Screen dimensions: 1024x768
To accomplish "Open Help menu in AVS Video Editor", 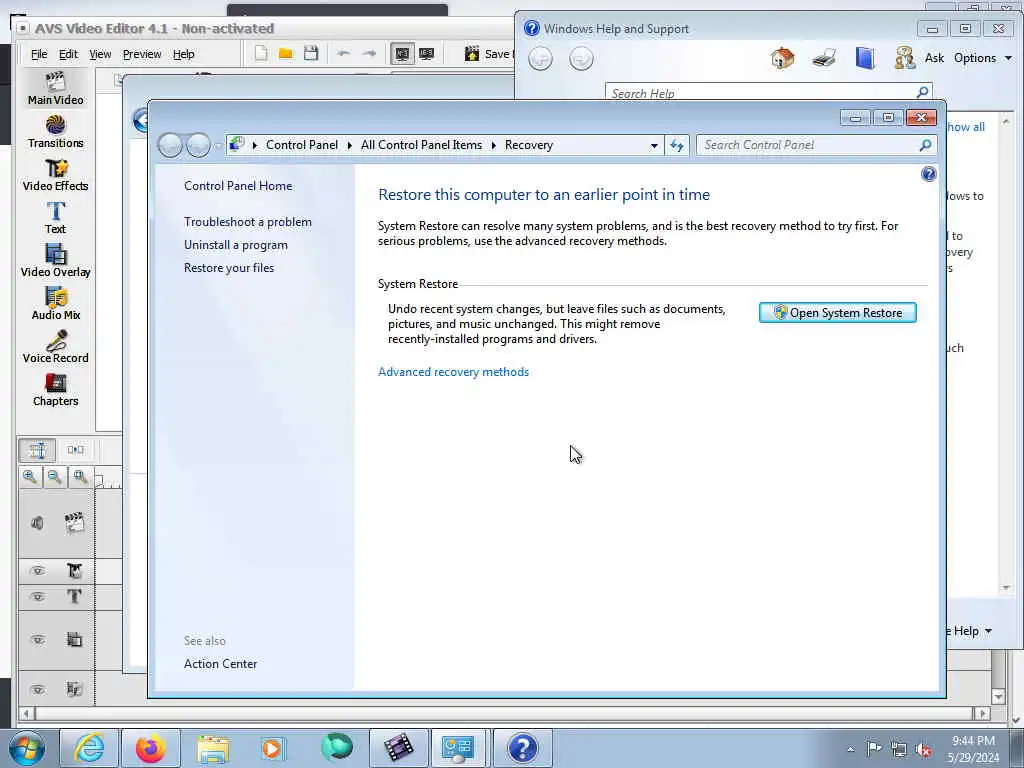I will pyautogui.click(x=184, y=54).
